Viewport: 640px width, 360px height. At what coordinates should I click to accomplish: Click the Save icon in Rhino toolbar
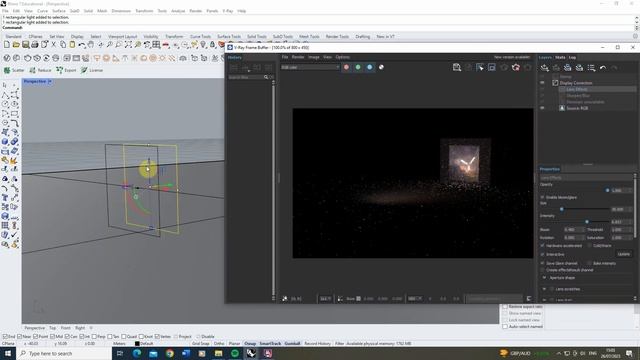[x=25, y=45]
